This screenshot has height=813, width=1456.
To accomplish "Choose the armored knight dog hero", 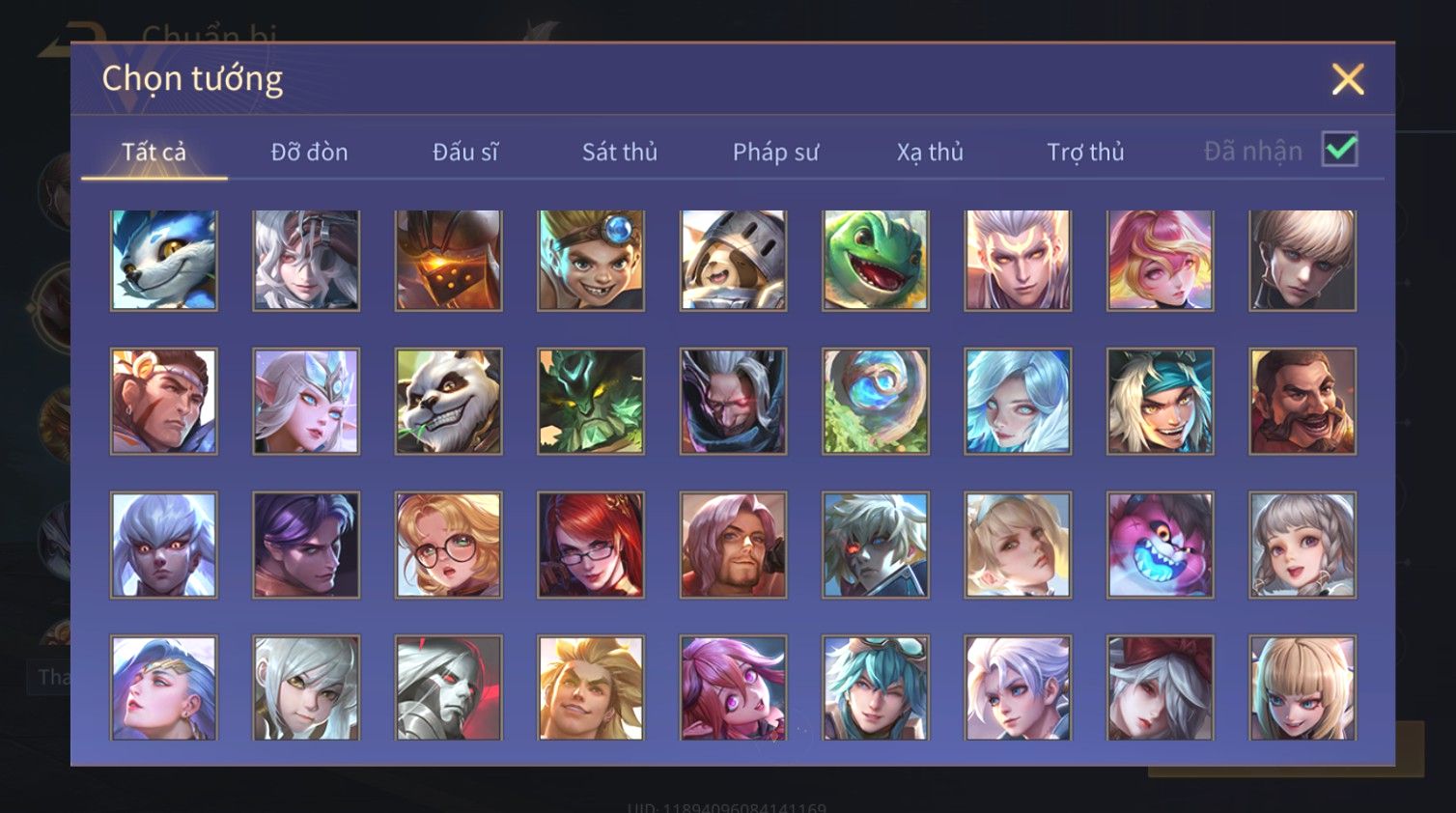I will 734,261.
